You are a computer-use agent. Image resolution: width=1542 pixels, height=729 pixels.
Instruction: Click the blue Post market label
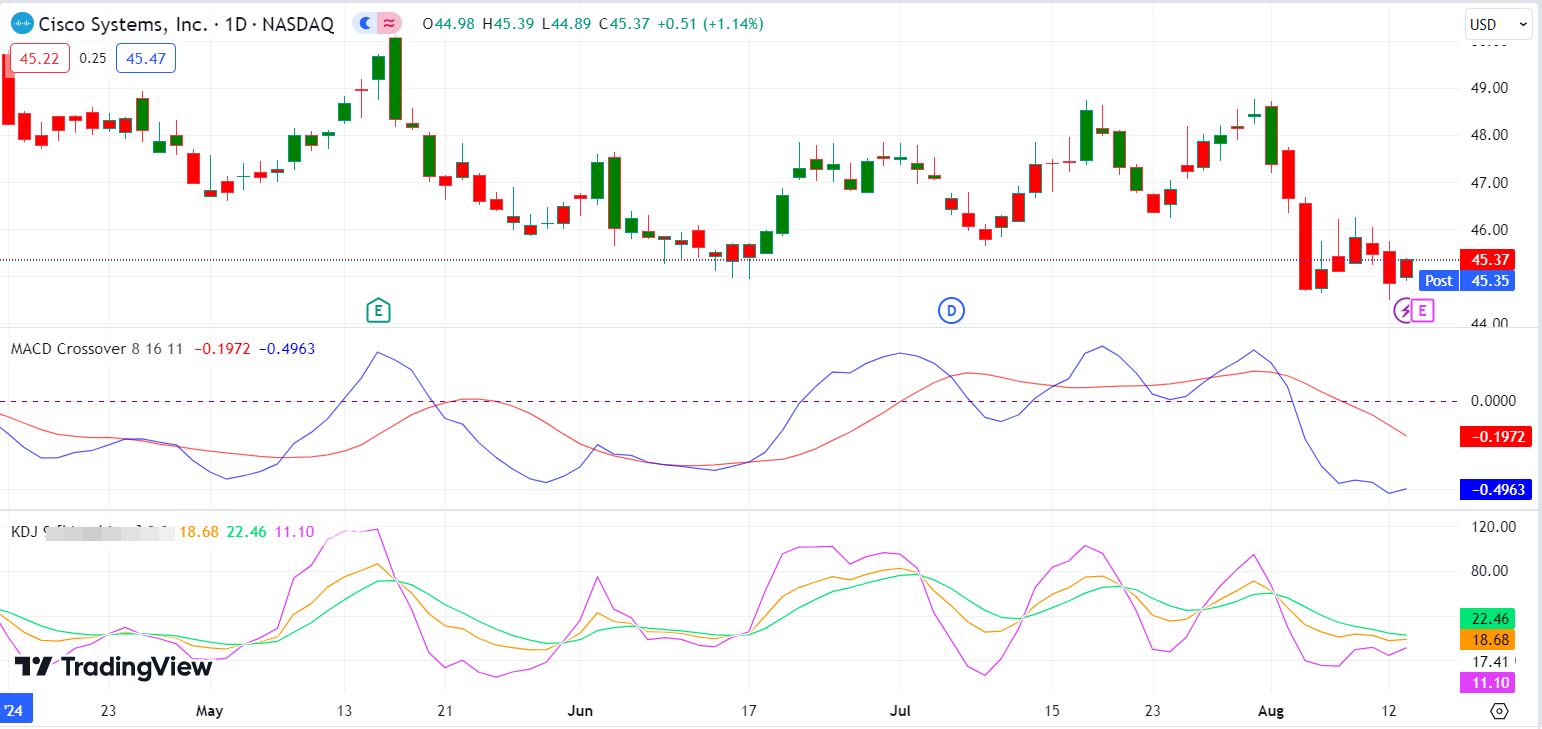click(1438, 281)
